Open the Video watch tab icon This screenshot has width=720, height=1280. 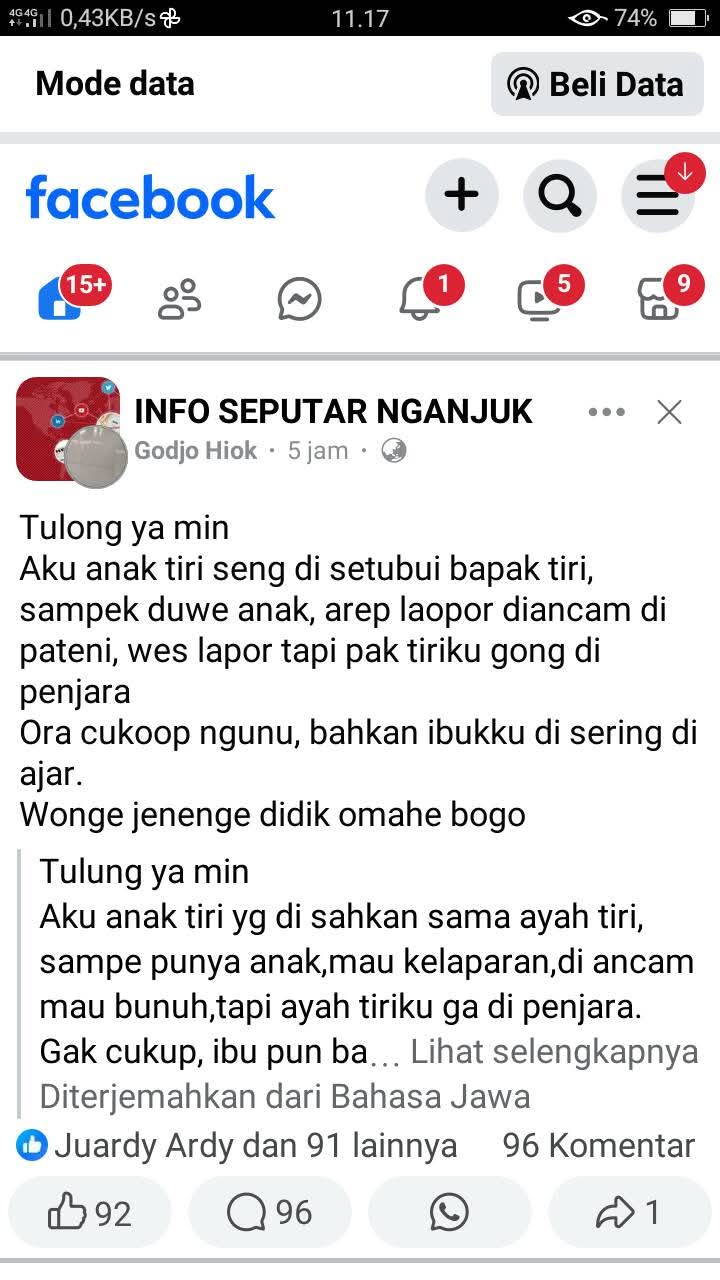[x=539, y=299]
